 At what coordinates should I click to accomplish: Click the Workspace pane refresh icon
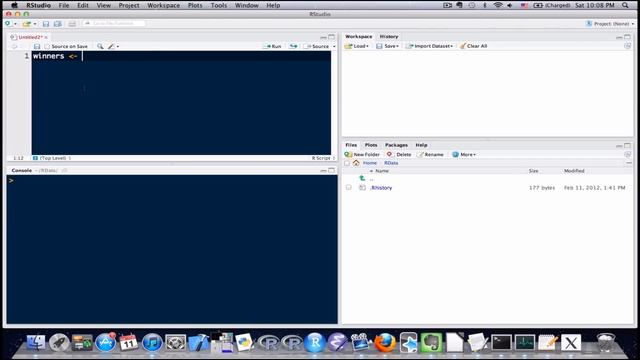coord(627,46)
